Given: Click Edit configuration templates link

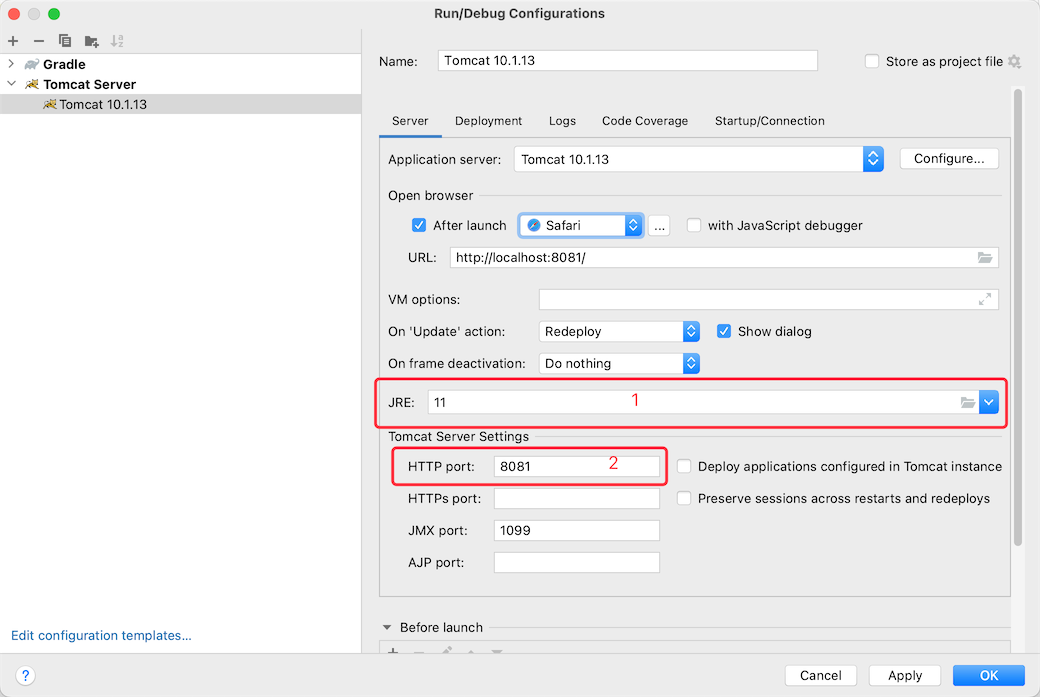Looking at the screenshot, I should [x=101, y=635].
